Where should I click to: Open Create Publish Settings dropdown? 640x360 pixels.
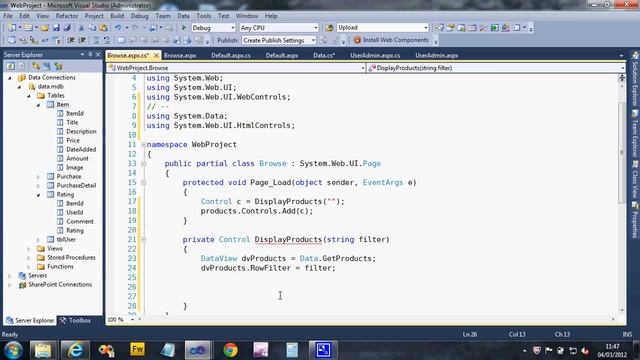313,40
